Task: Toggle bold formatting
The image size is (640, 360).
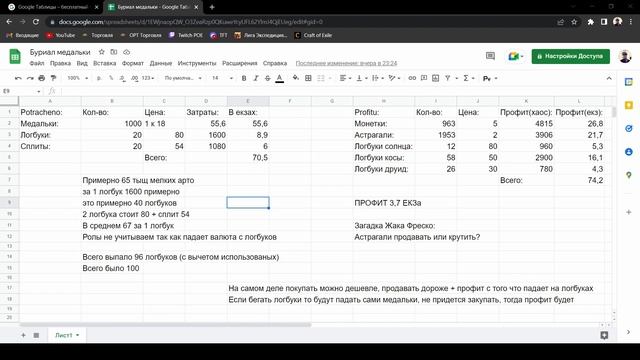Action: pos(244,78)
